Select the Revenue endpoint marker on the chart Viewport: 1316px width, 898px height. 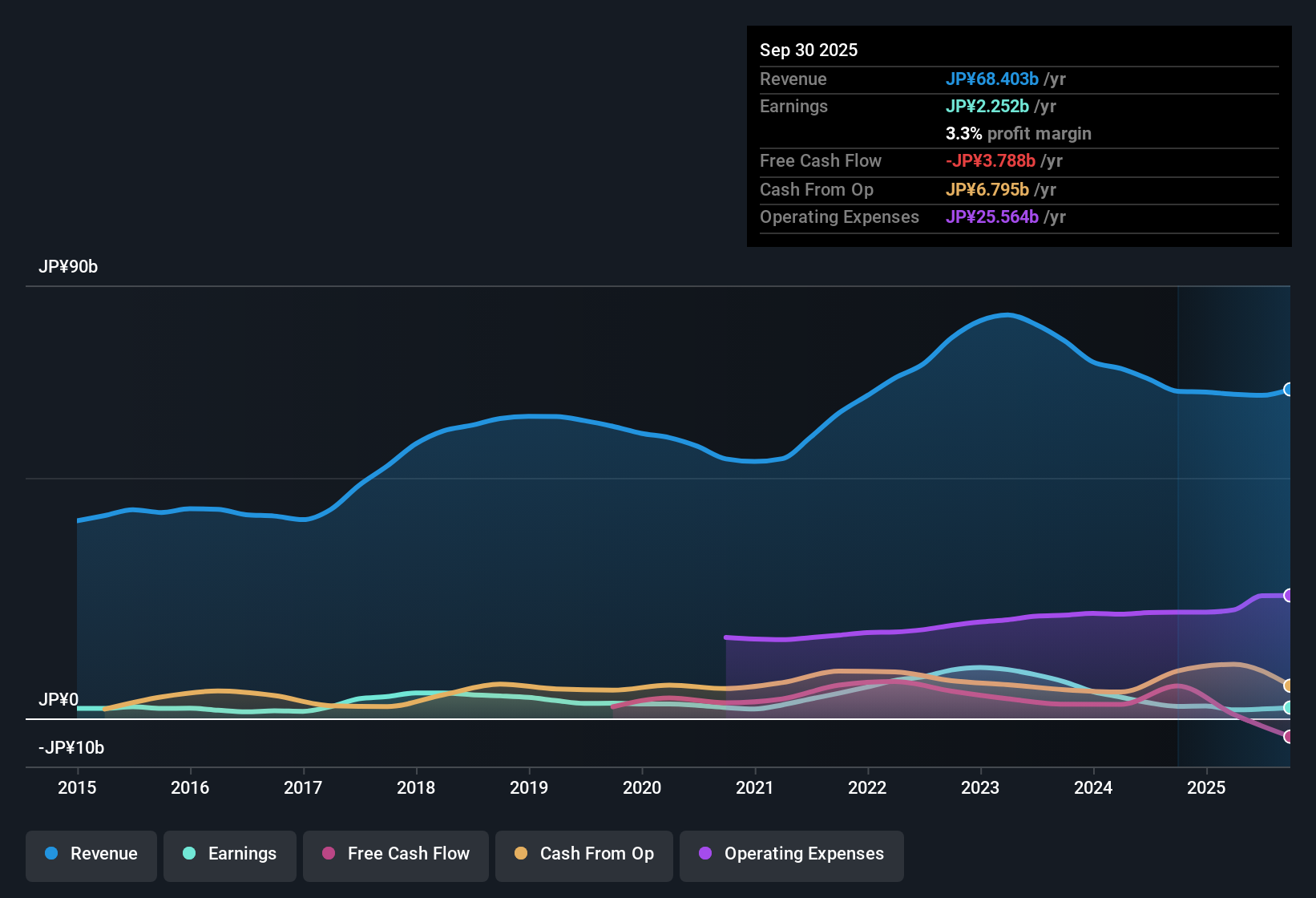click(x=1289, y=389)
